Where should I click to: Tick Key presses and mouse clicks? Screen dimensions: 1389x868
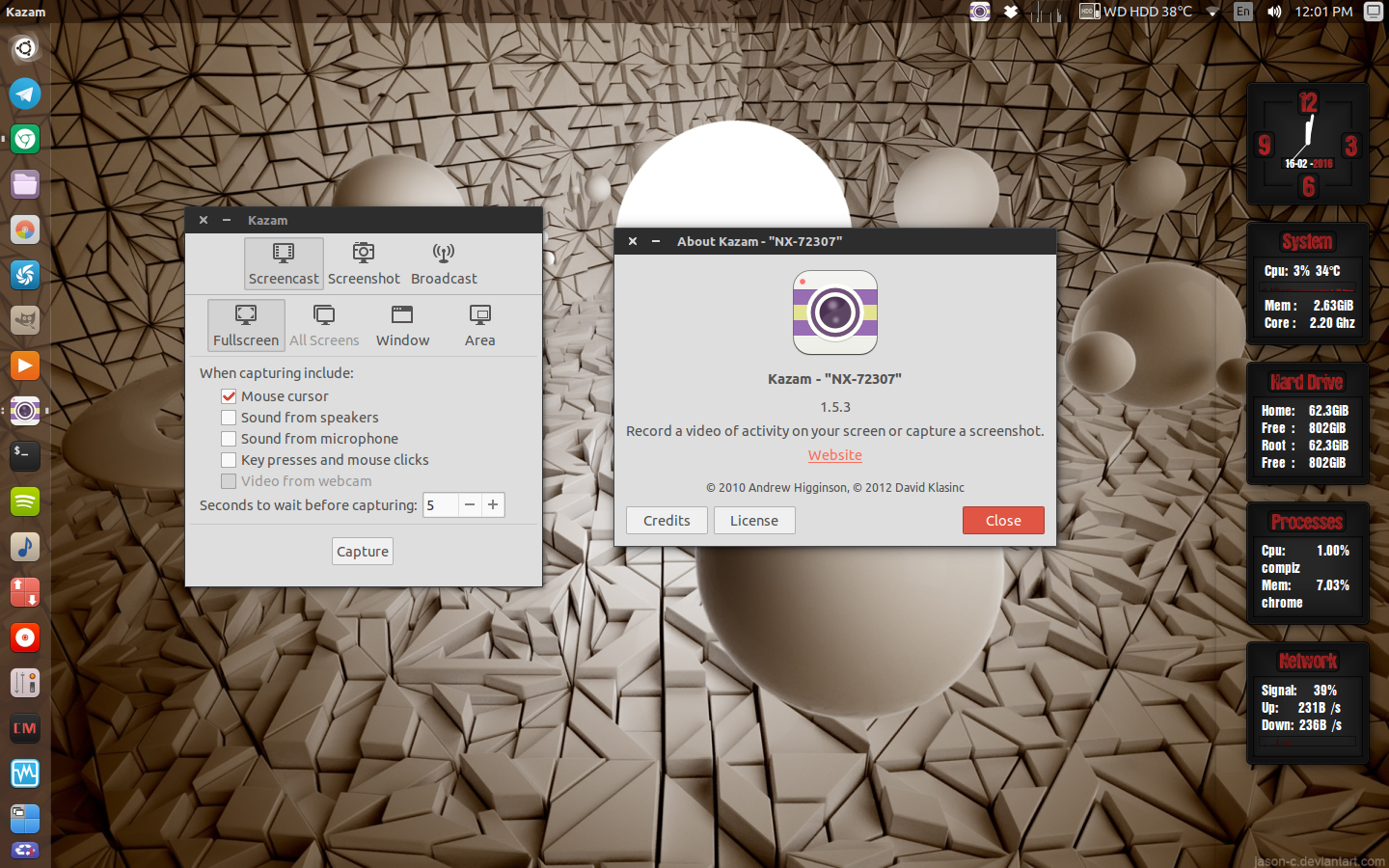[x=229, y=460]
